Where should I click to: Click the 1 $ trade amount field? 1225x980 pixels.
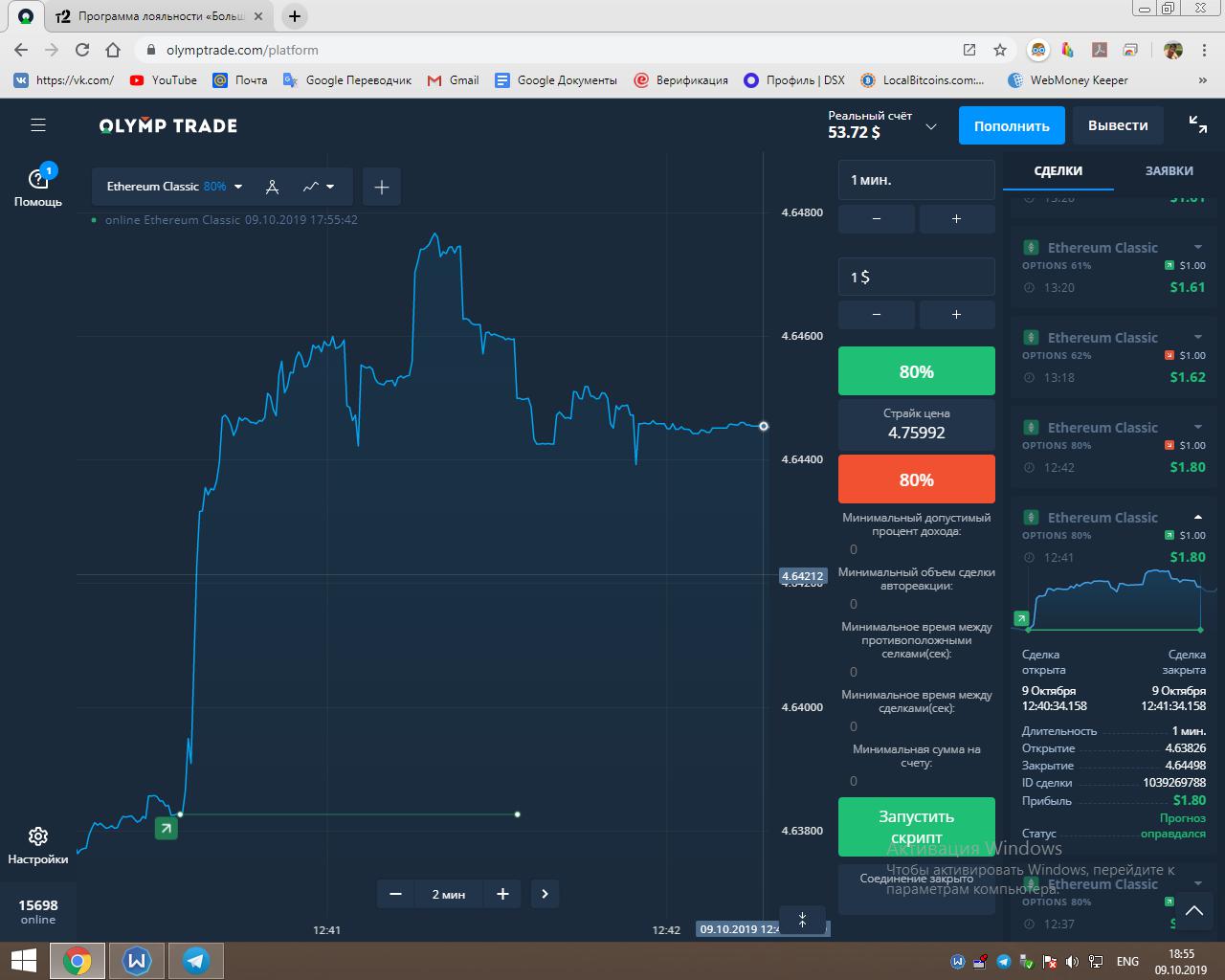click(x=916, y=277)
